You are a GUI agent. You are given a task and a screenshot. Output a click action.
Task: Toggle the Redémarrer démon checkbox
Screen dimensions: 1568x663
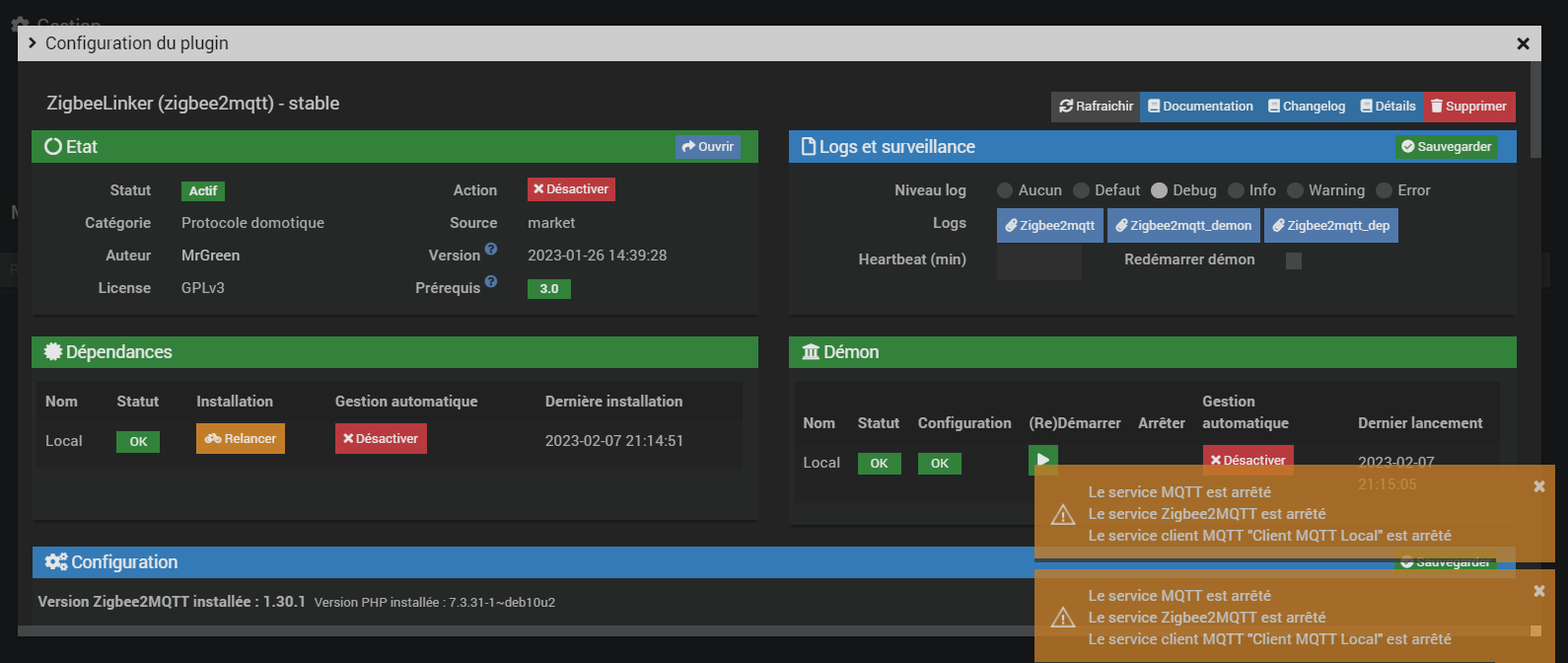click(1294, 260)
